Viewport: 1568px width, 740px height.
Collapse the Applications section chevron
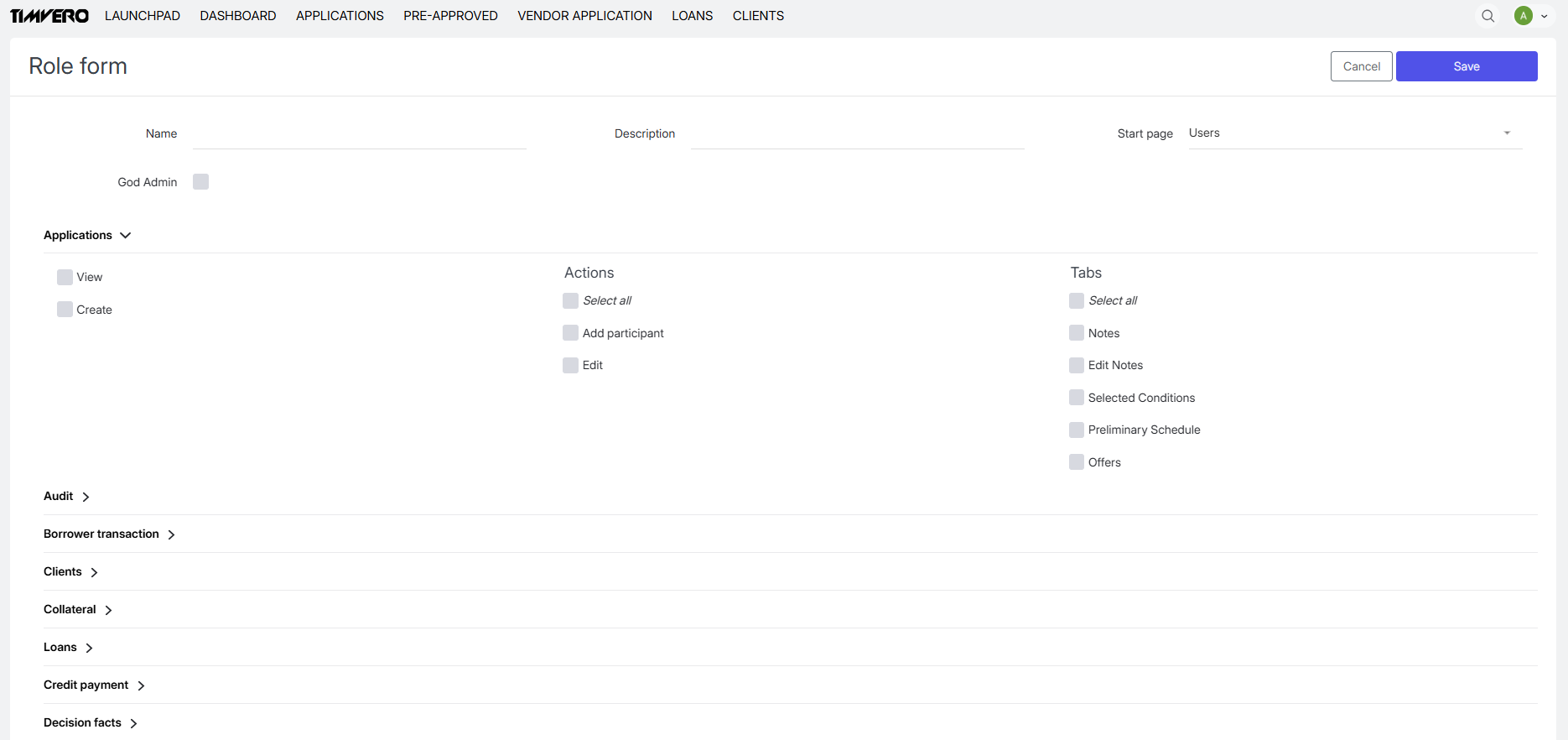coord(126,236)
